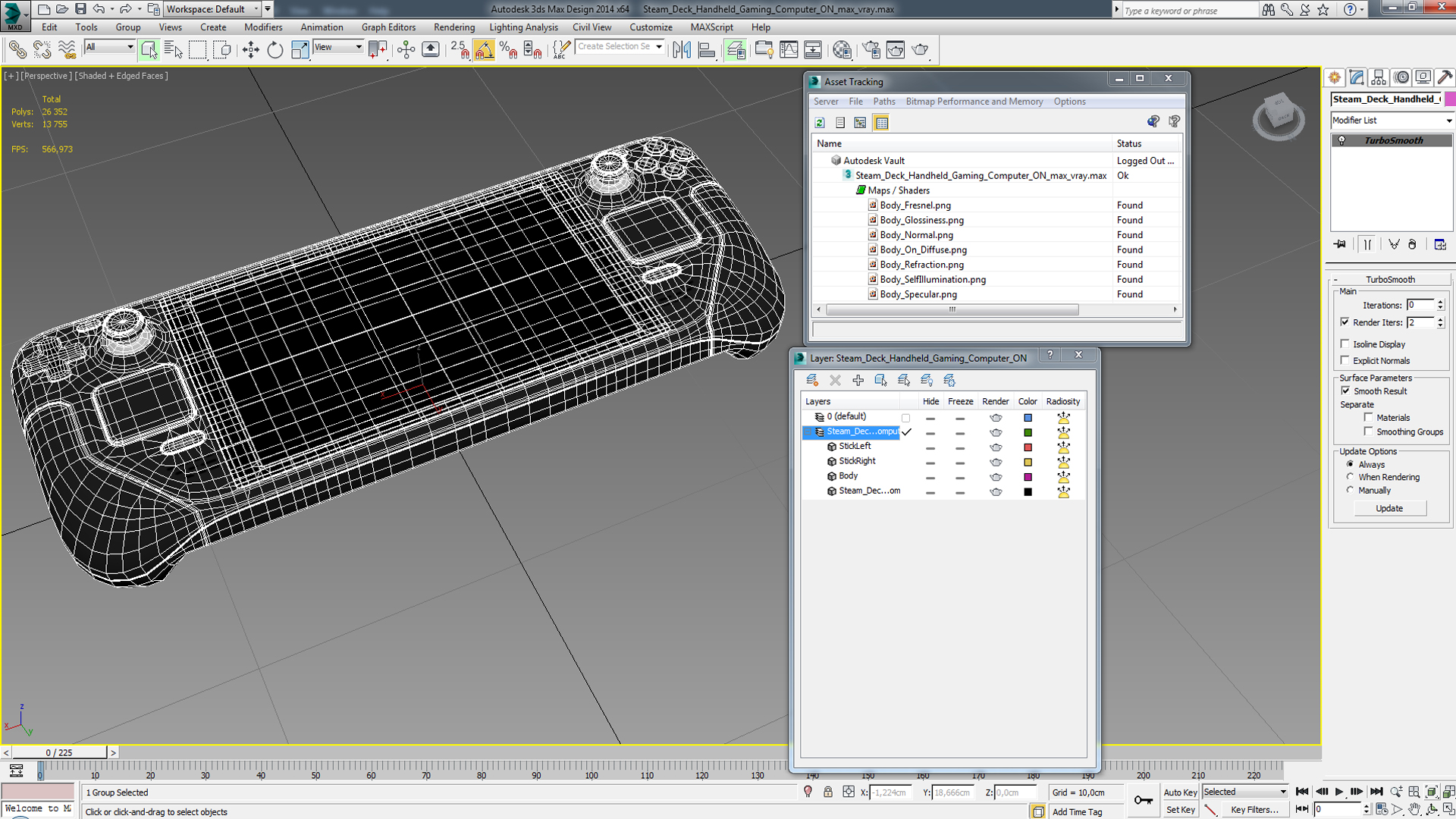Click the red color swatch of StickLeft

[1028, 447]
